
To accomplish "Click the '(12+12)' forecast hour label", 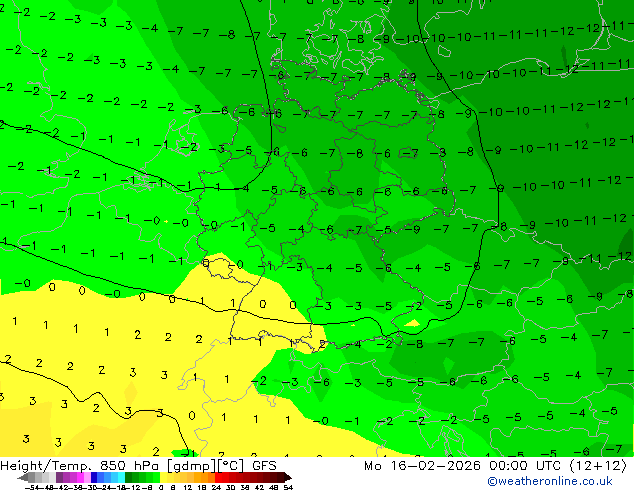I will [x=598, y=466].
